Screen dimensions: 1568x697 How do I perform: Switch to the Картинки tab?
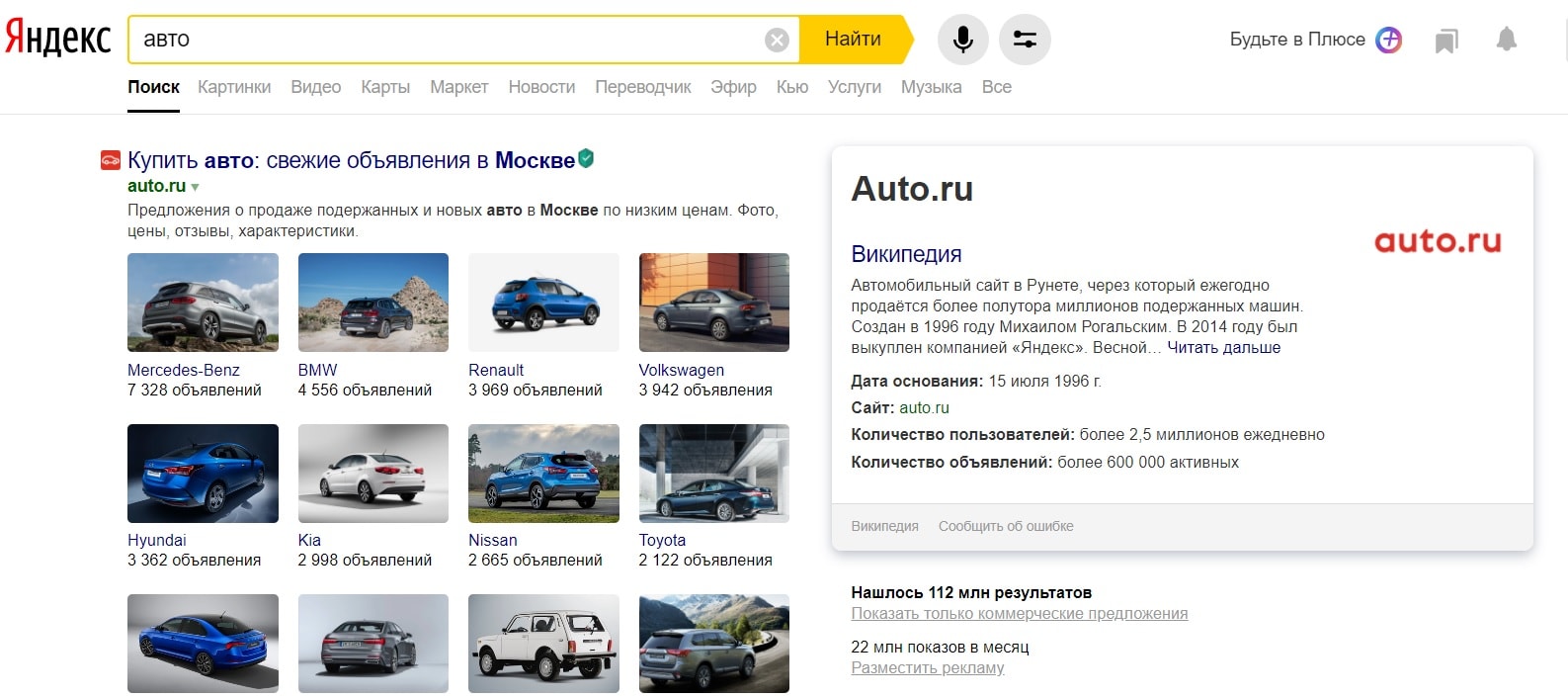[x=234, y=87]
